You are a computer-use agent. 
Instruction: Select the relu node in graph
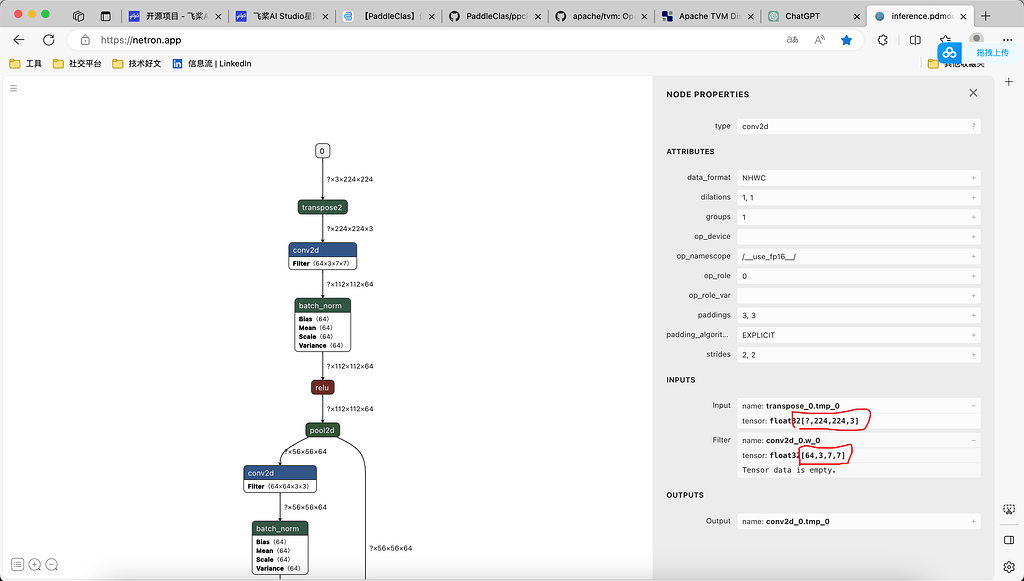322,387
